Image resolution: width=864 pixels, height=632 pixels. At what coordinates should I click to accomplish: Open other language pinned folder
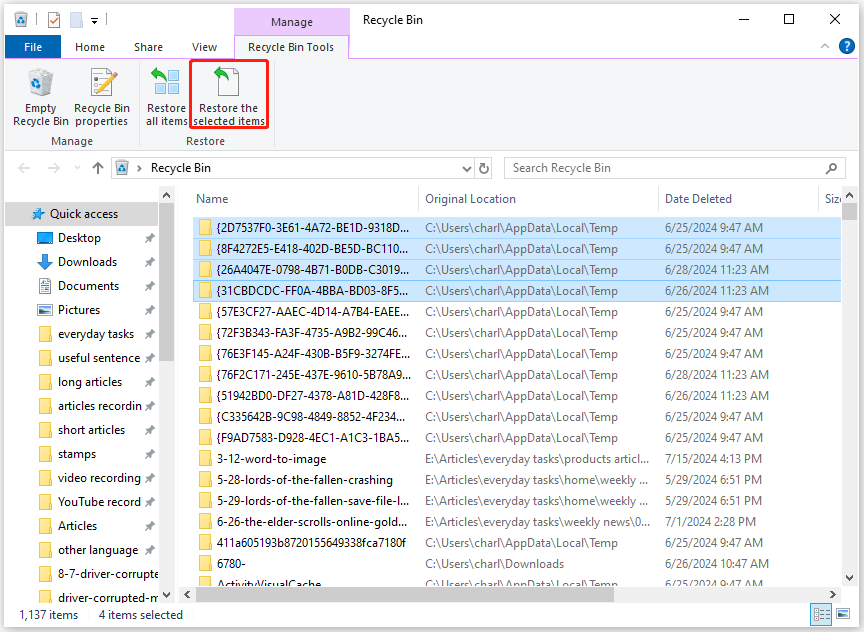click(98, 550)
